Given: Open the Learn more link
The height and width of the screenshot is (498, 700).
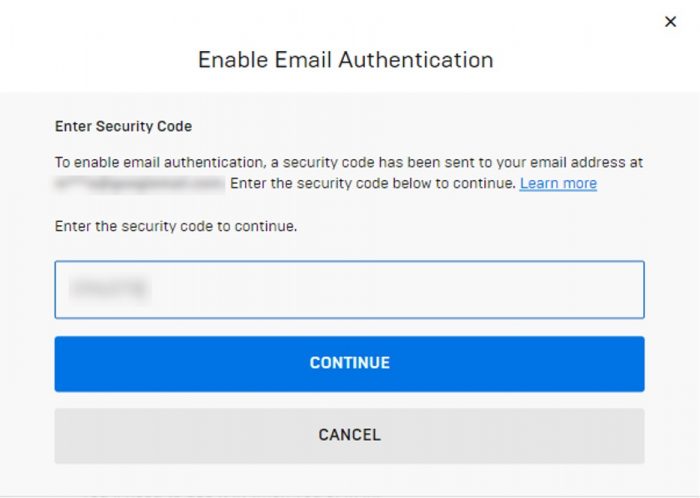Looking at the screenshot, I should tap(558, 184).
